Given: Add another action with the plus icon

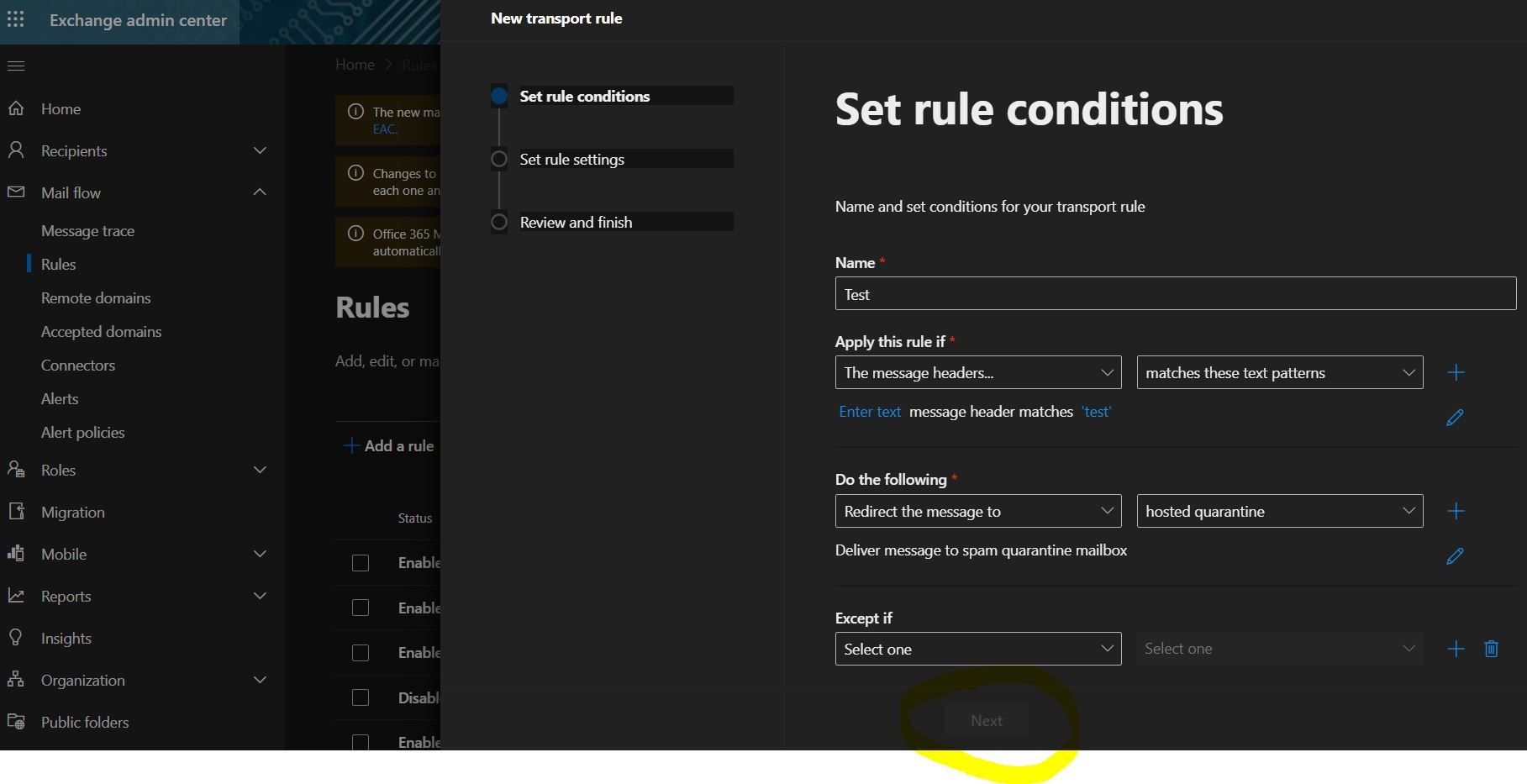Looking at the screenshot, I should (1456, 511).
